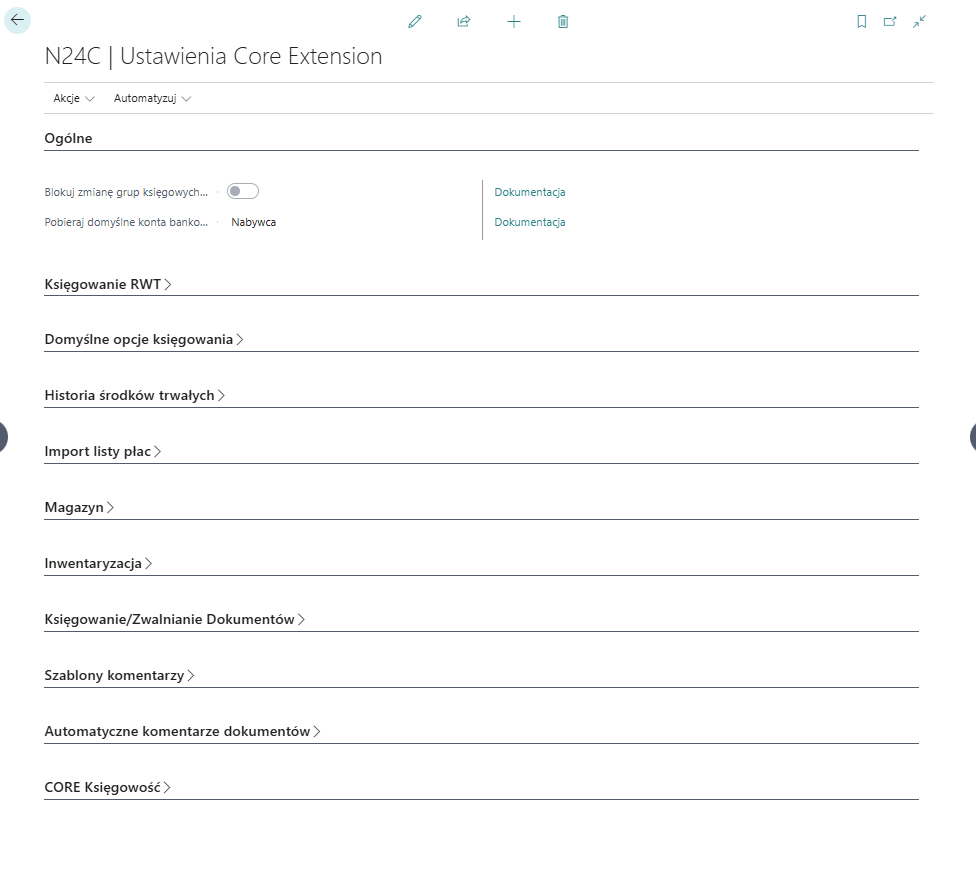Open the second Dokumentacja link
The height and width of the screenshot is (873, 976).
pyautogui.click(x=530, y=222)
